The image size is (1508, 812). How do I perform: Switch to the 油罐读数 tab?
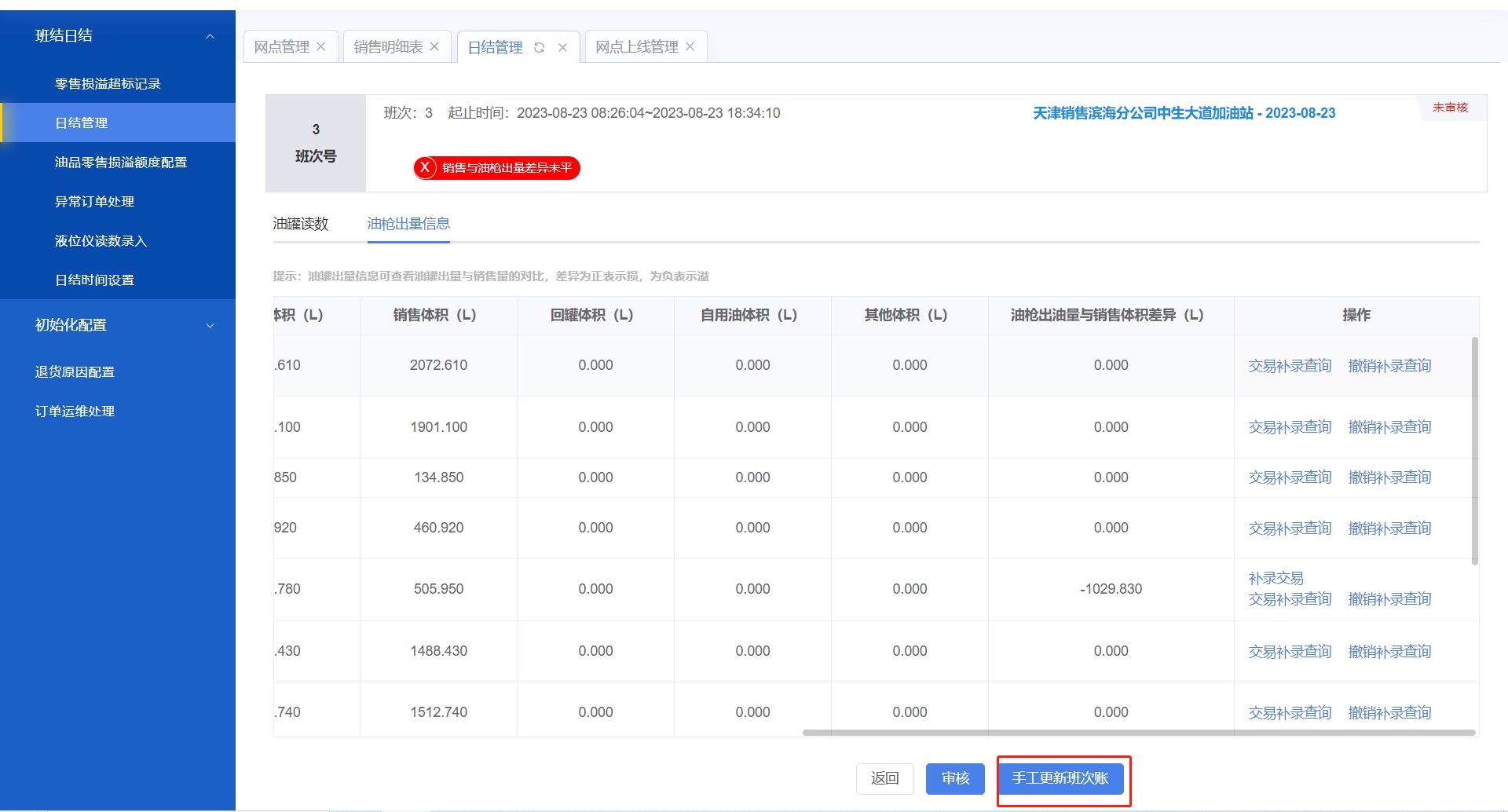click(301, 224)
